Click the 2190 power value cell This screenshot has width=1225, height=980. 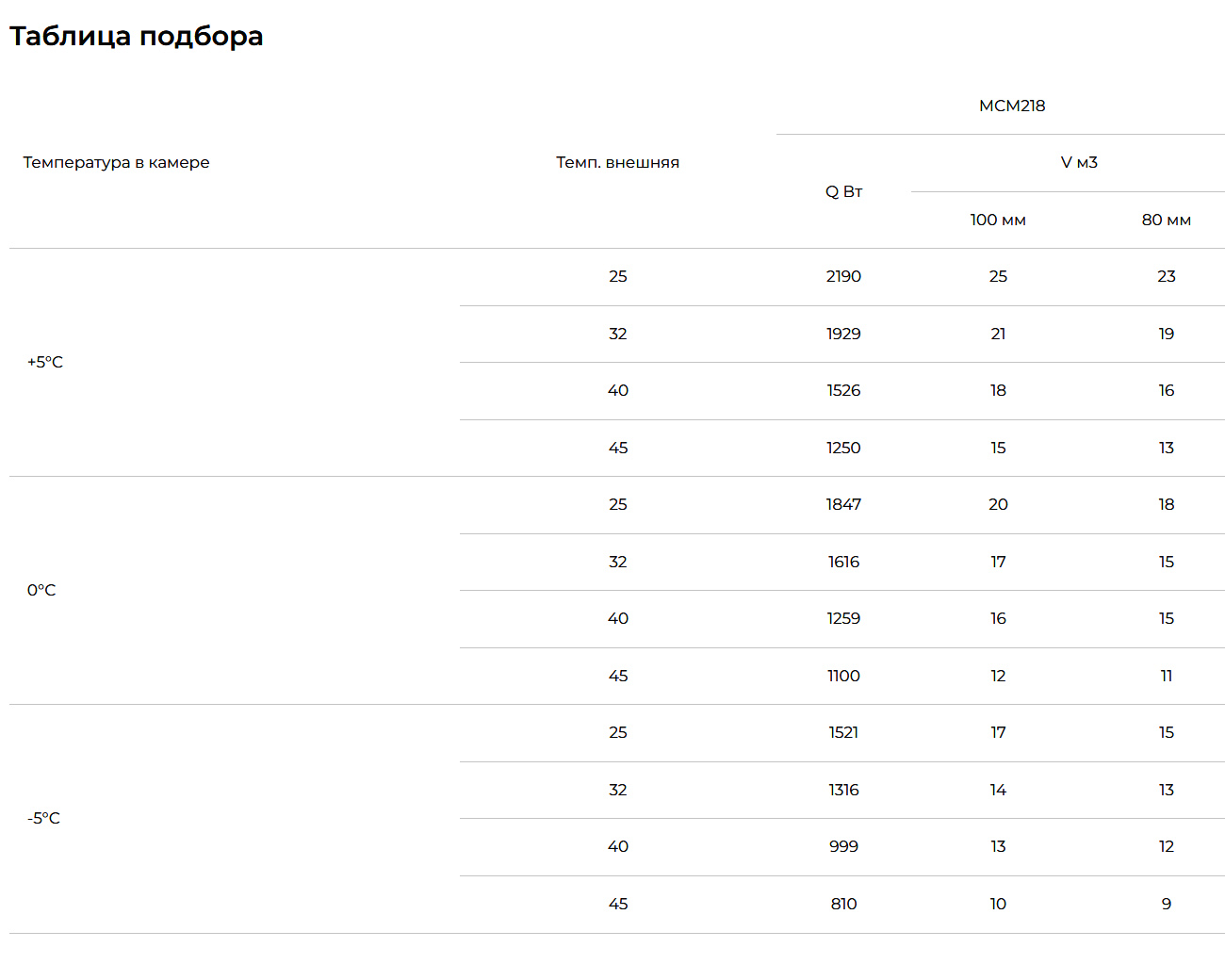(x=843, y=276)
